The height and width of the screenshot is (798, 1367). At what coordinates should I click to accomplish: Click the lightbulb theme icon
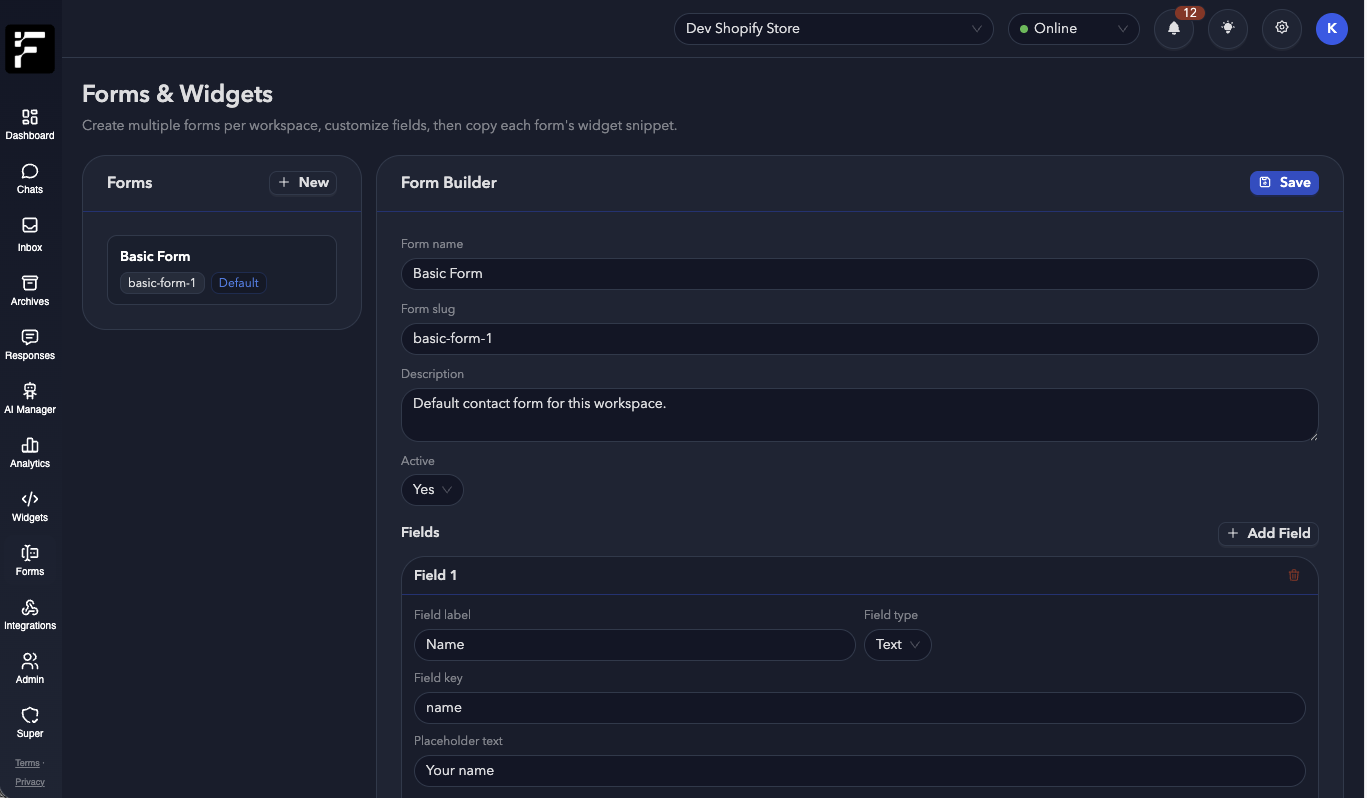tap(1228, 29)
